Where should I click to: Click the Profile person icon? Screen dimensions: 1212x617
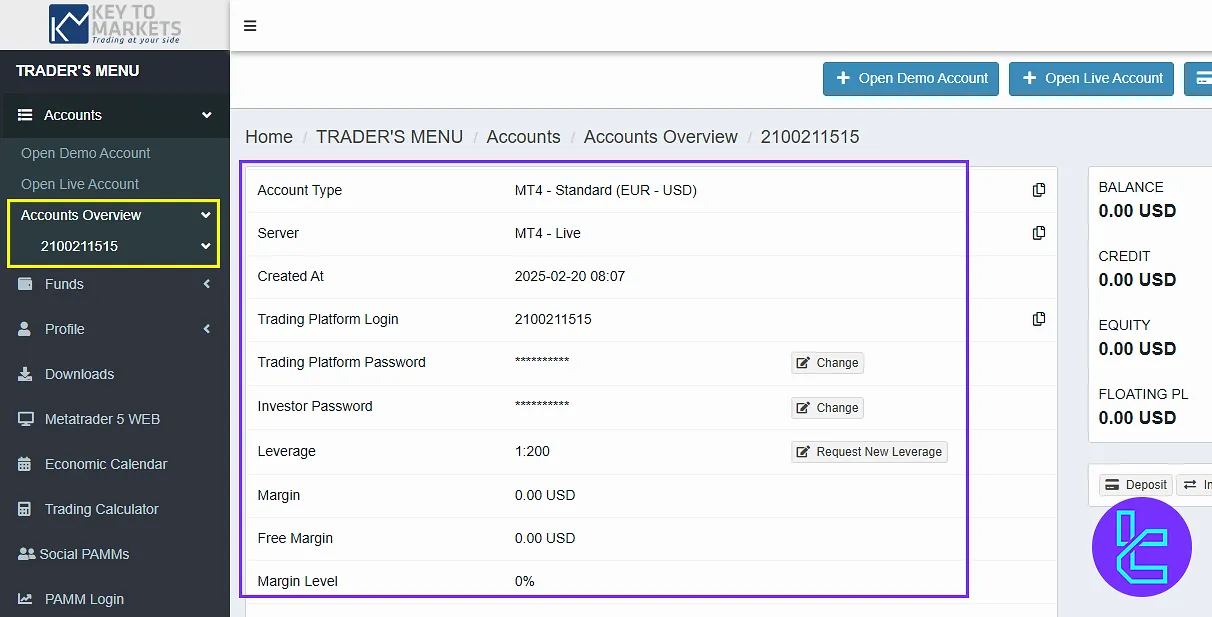click(25, 329)
